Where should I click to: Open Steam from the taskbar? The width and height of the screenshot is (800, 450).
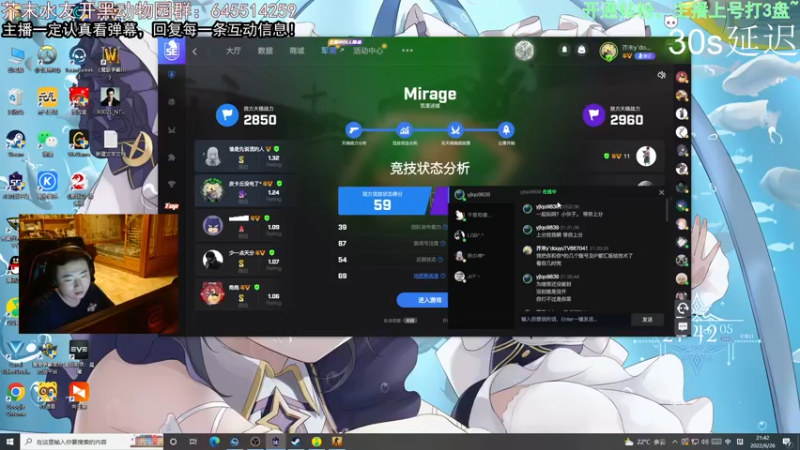coord(296,441)
